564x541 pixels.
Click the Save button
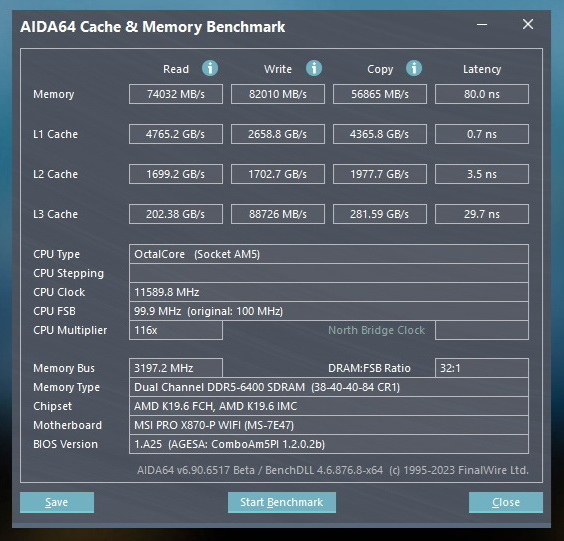coord(57,502)
